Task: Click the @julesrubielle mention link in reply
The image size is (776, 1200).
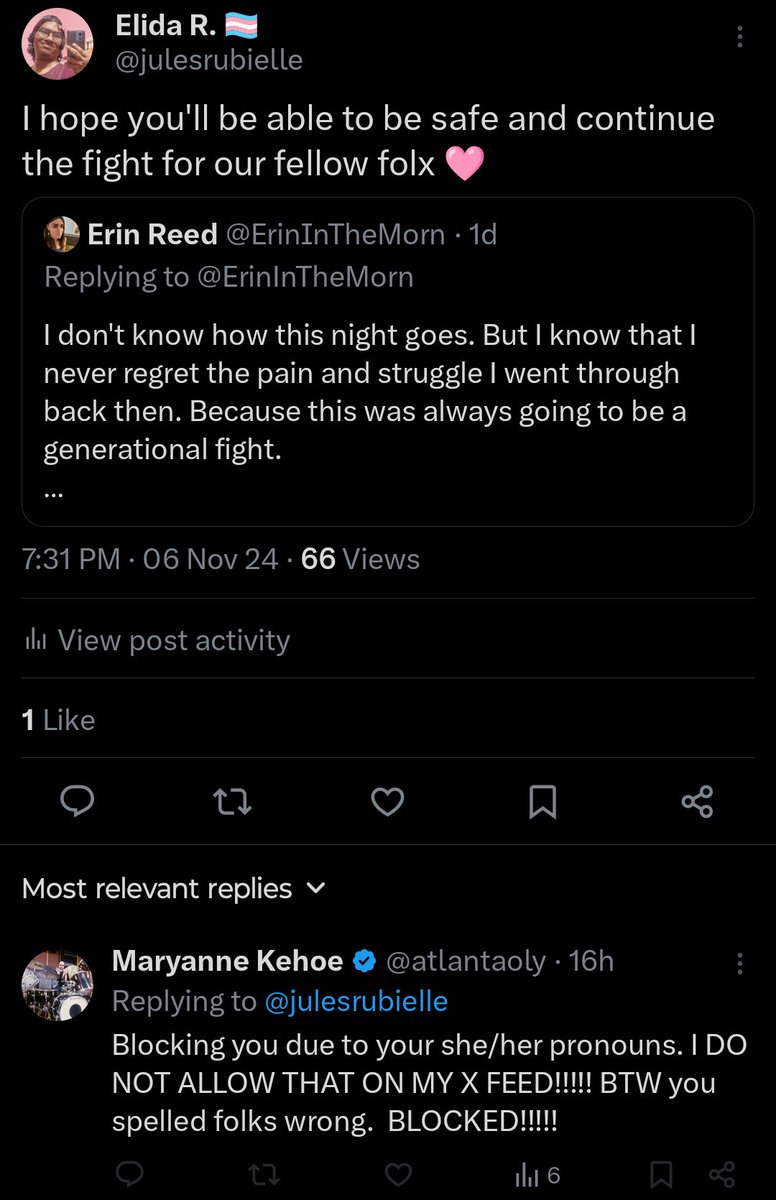Action: (x=356, y=1000)
